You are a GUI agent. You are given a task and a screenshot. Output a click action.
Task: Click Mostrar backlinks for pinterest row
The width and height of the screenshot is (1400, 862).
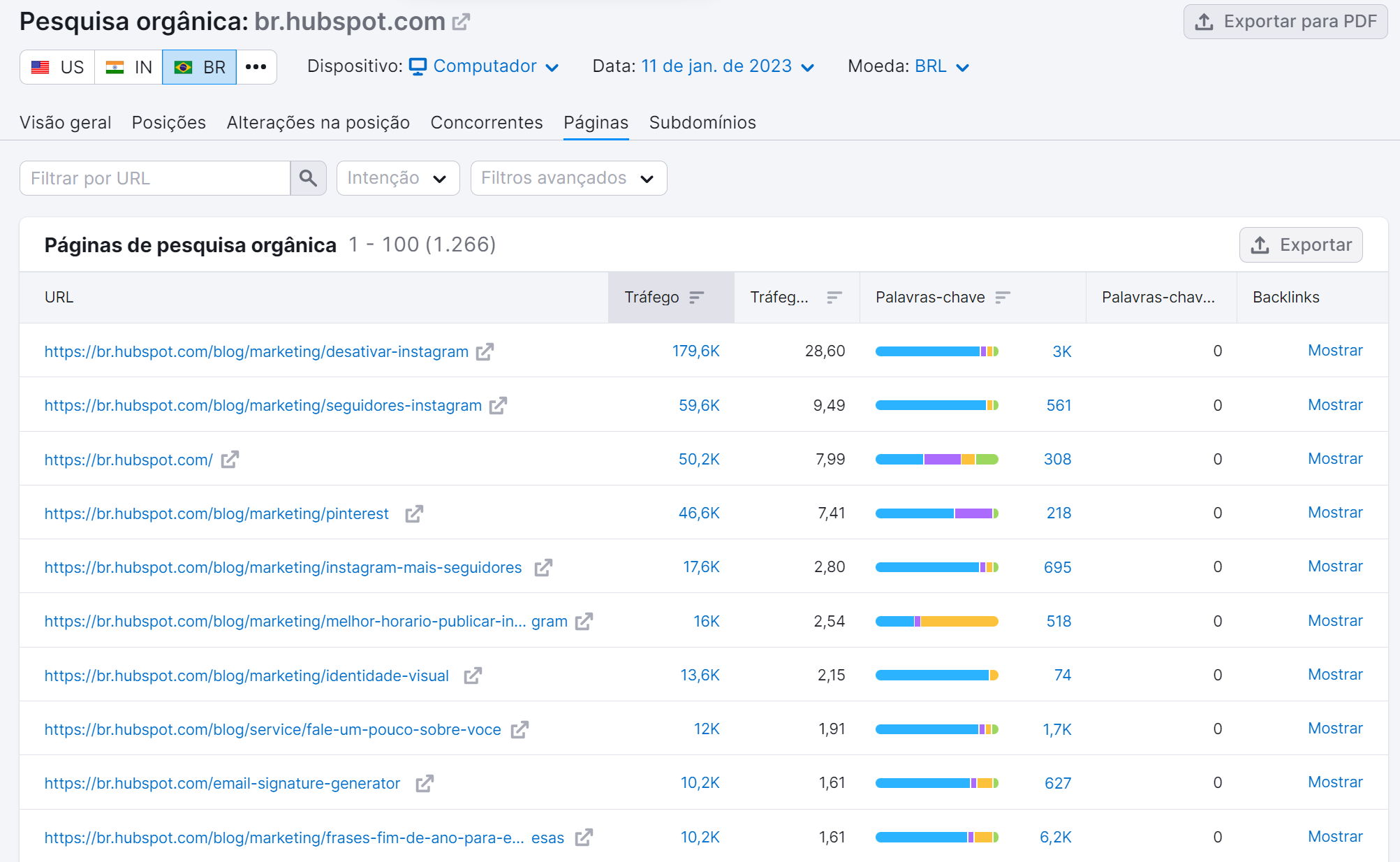[x=1335, y=513]
